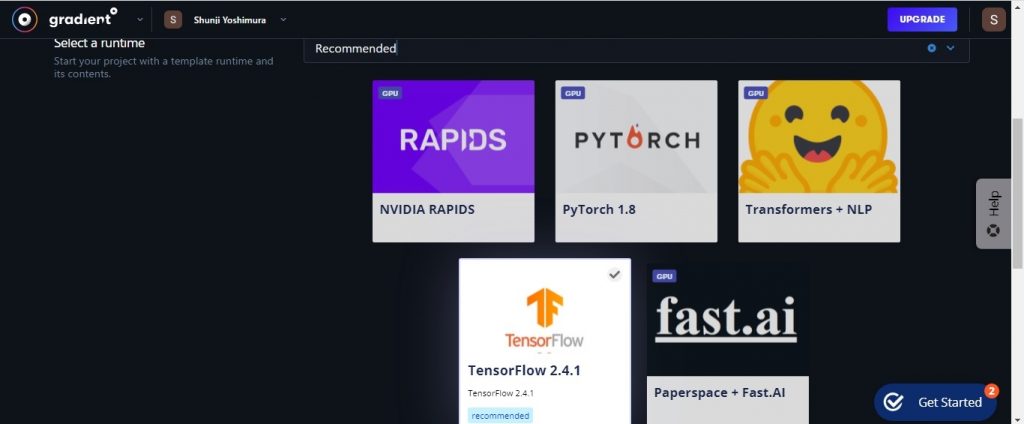The width and height of the screenshot is (1024, 424).
Task: Choose the Paperspace + Fast.AI runtime card
Action: pyautogui.click(x=728, y=343)
